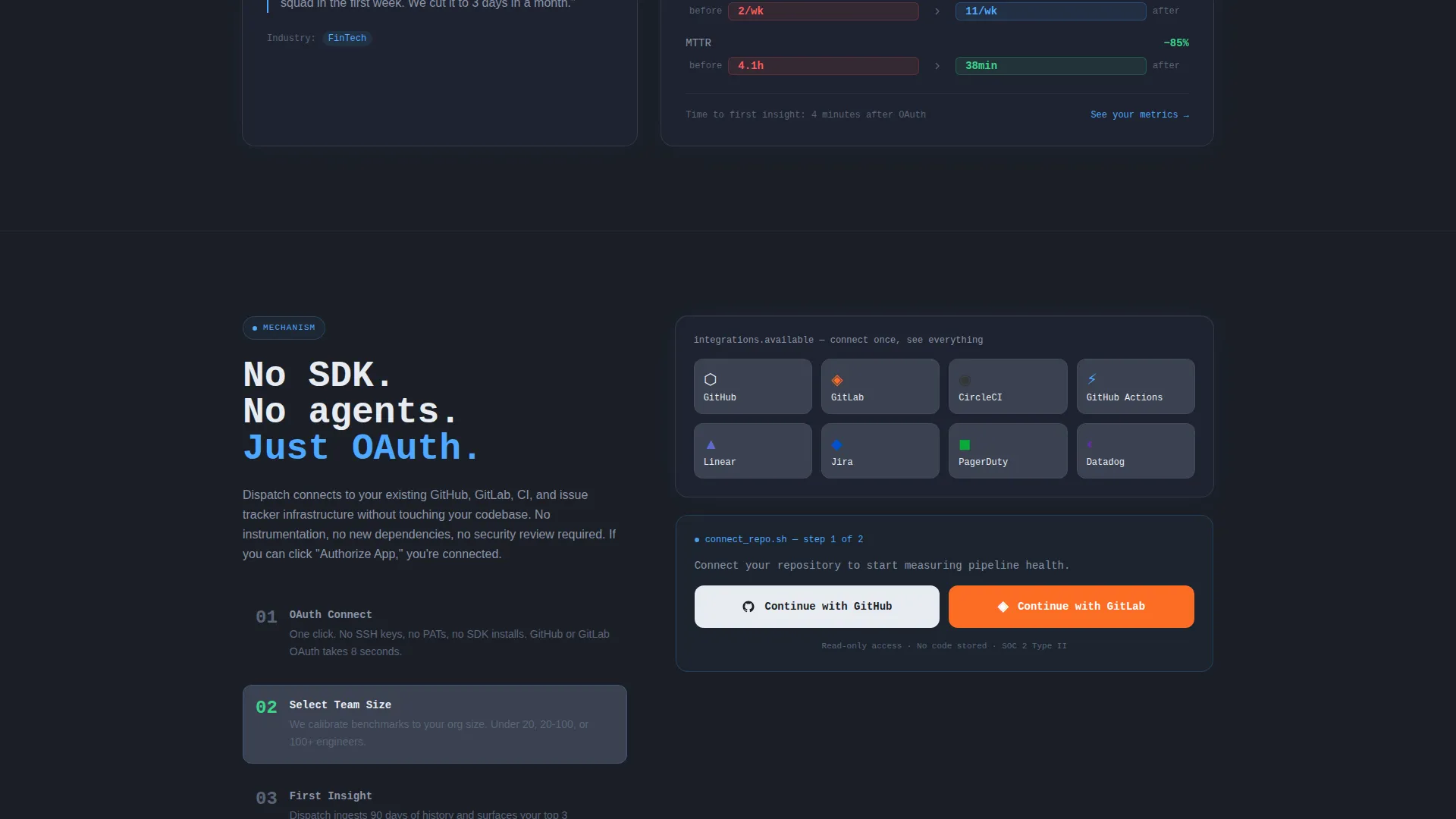Select the FinTech industry tag
Screen dimensions: 1456x819
(347, 38)
